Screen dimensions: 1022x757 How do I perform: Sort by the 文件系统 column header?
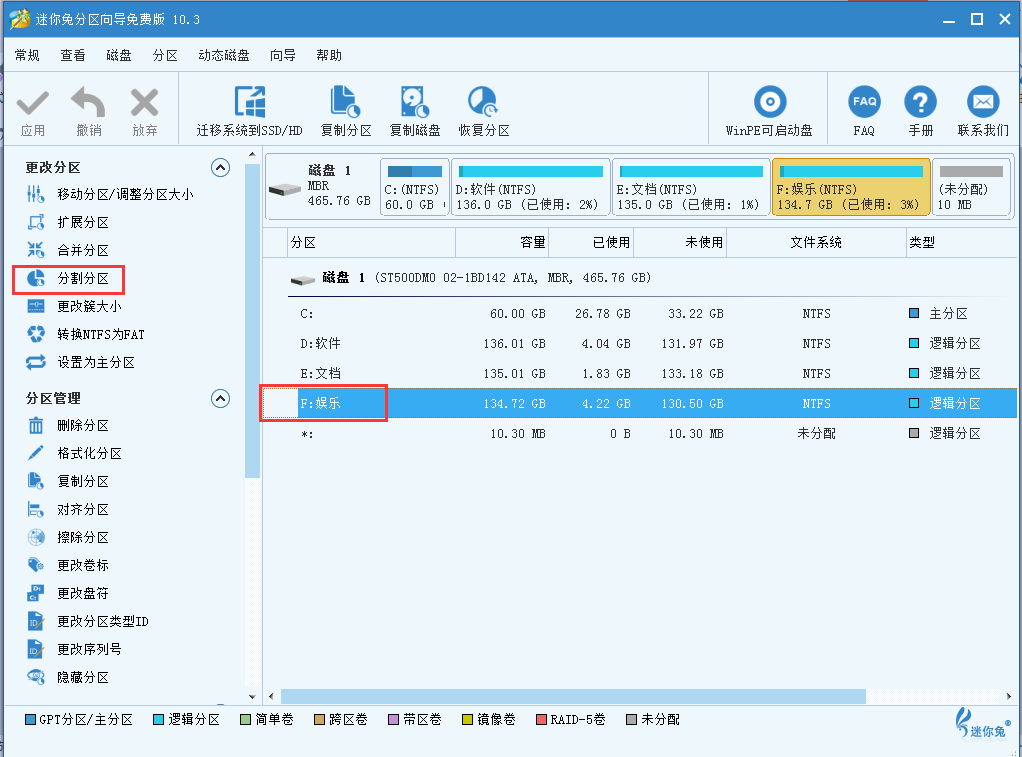(816, 243)
